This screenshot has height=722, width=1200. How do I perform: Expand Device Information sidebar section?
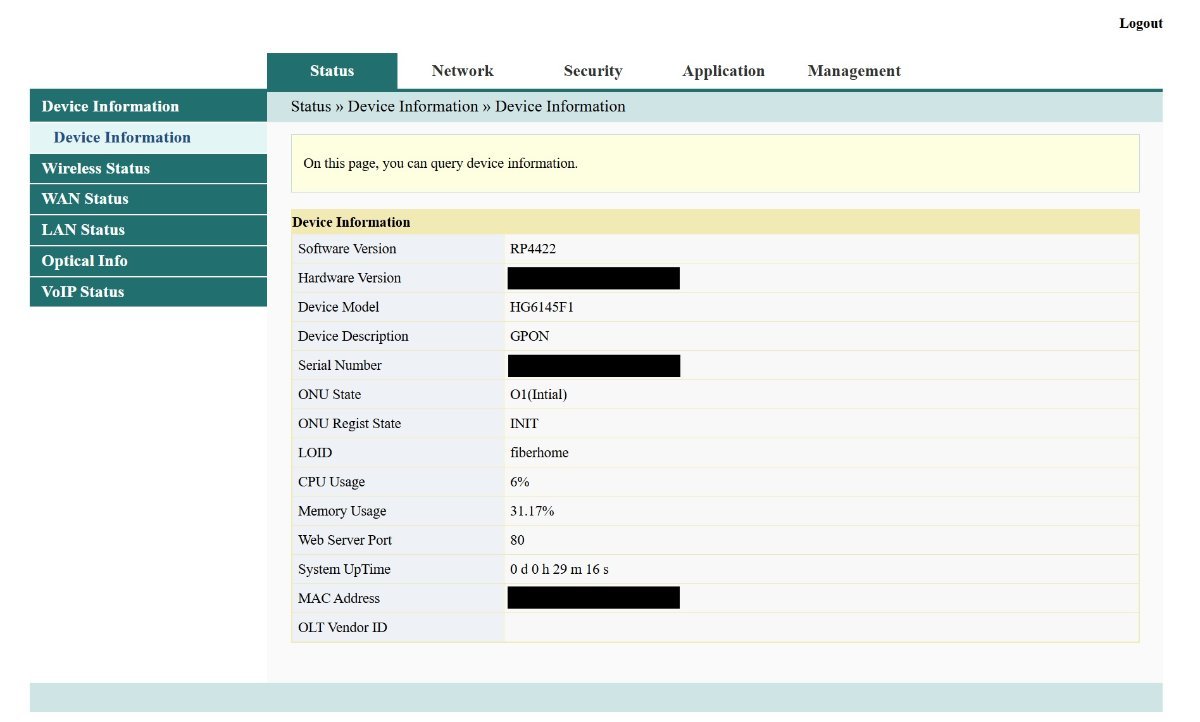(x=110, y=106)
